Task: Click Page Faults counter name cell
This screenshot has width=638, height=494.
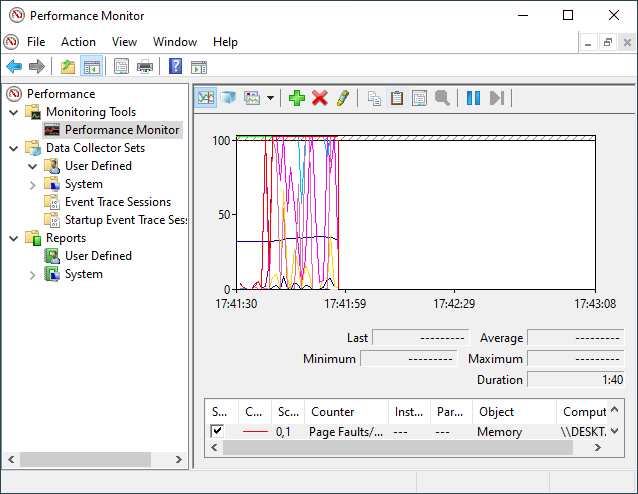Action: [345, 431]
